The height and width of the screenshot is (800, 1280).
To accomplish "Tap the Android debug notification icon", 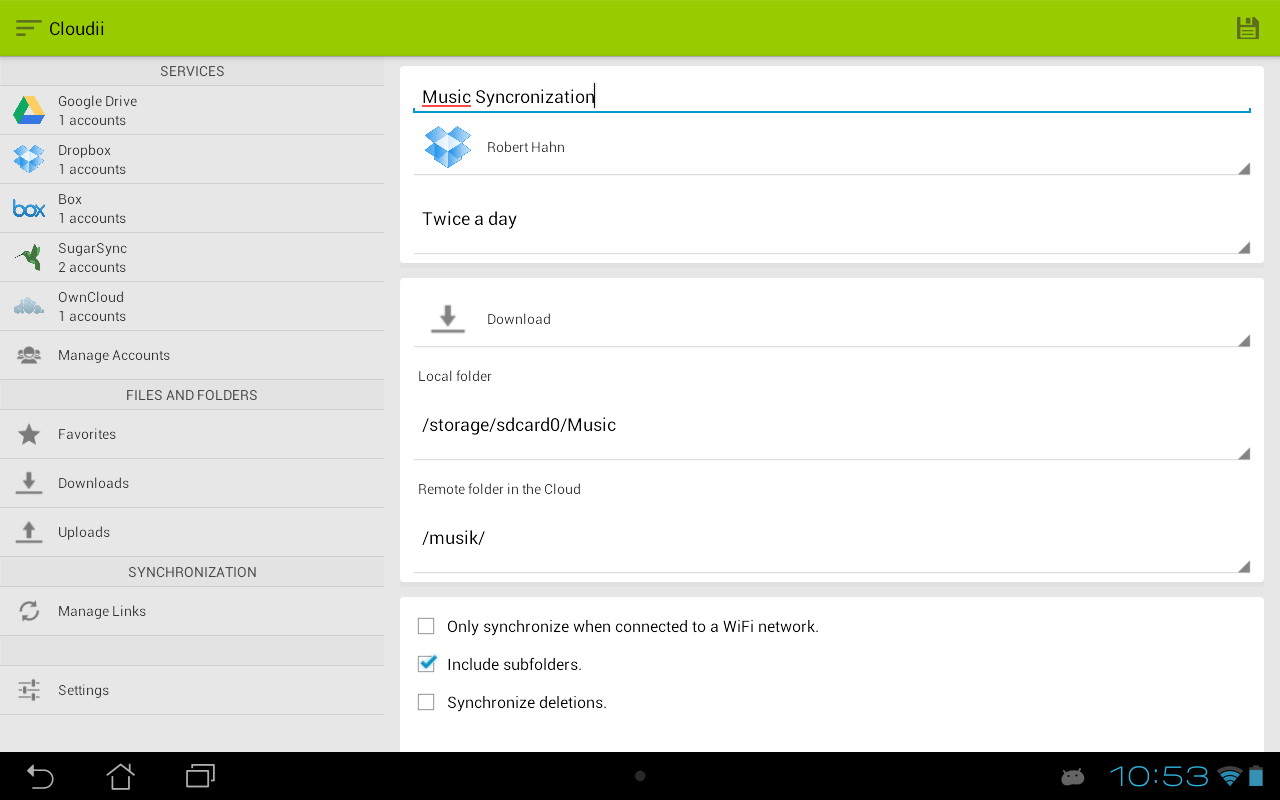I will pyautogui.click(x=1073, y=776).
